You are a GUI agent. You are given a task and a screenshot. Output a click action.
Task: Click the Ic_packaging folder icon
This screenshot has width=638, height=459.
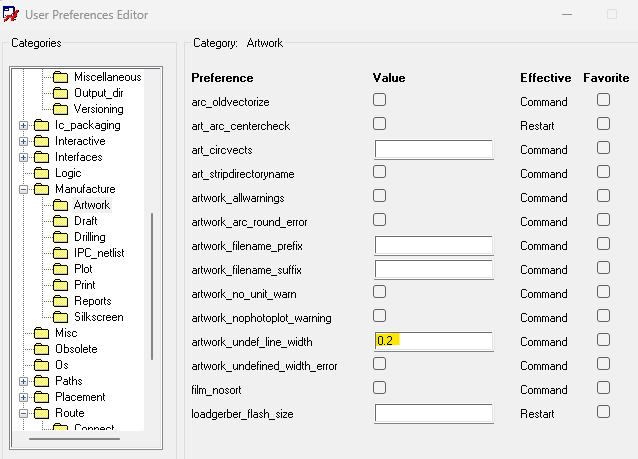(42, 125)
